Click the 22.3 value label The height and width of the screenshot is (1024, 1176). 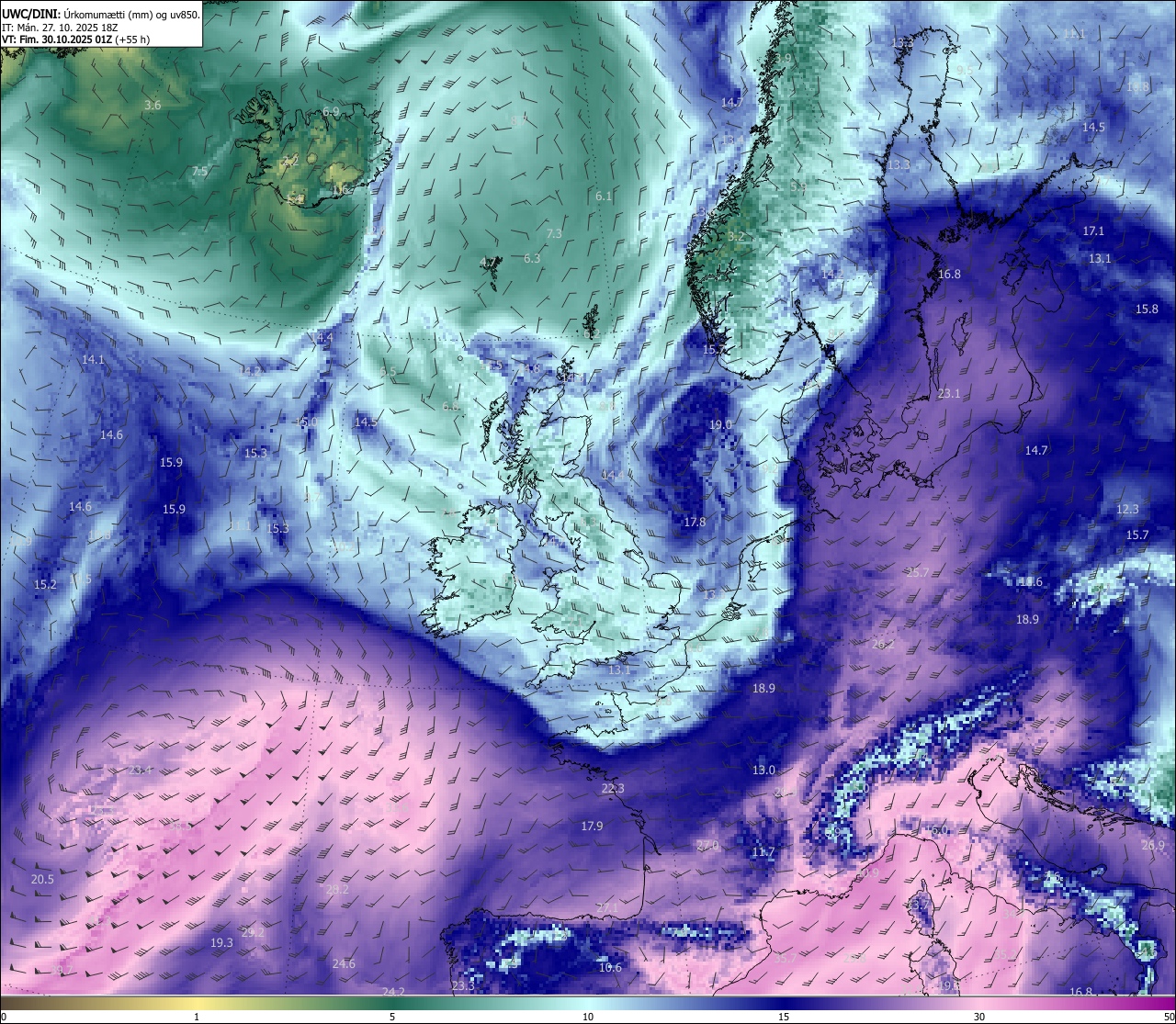[x=613, y=789]
